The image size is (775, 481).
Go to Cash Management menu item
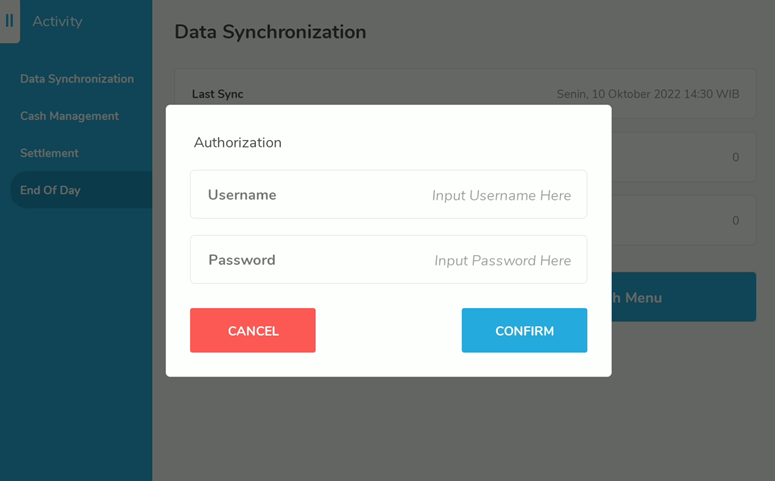(x=69, y=116)
